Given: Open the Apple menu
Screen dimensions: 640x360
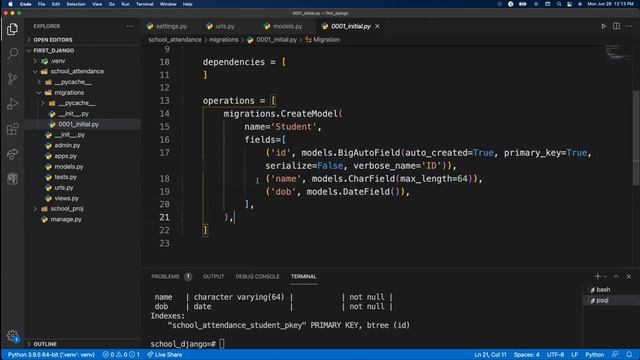Looking at the screenshot, I should (x=10, y=4).
